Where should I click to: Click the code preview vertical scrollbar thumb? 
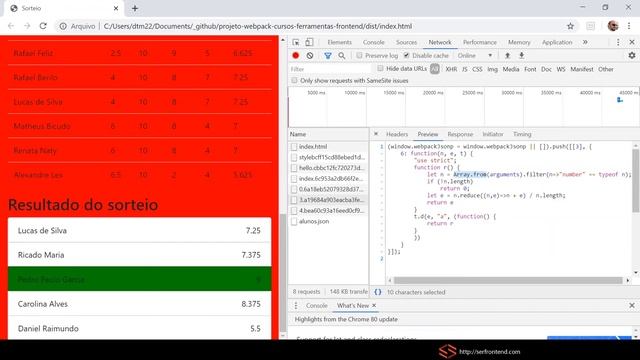[636, 180]
